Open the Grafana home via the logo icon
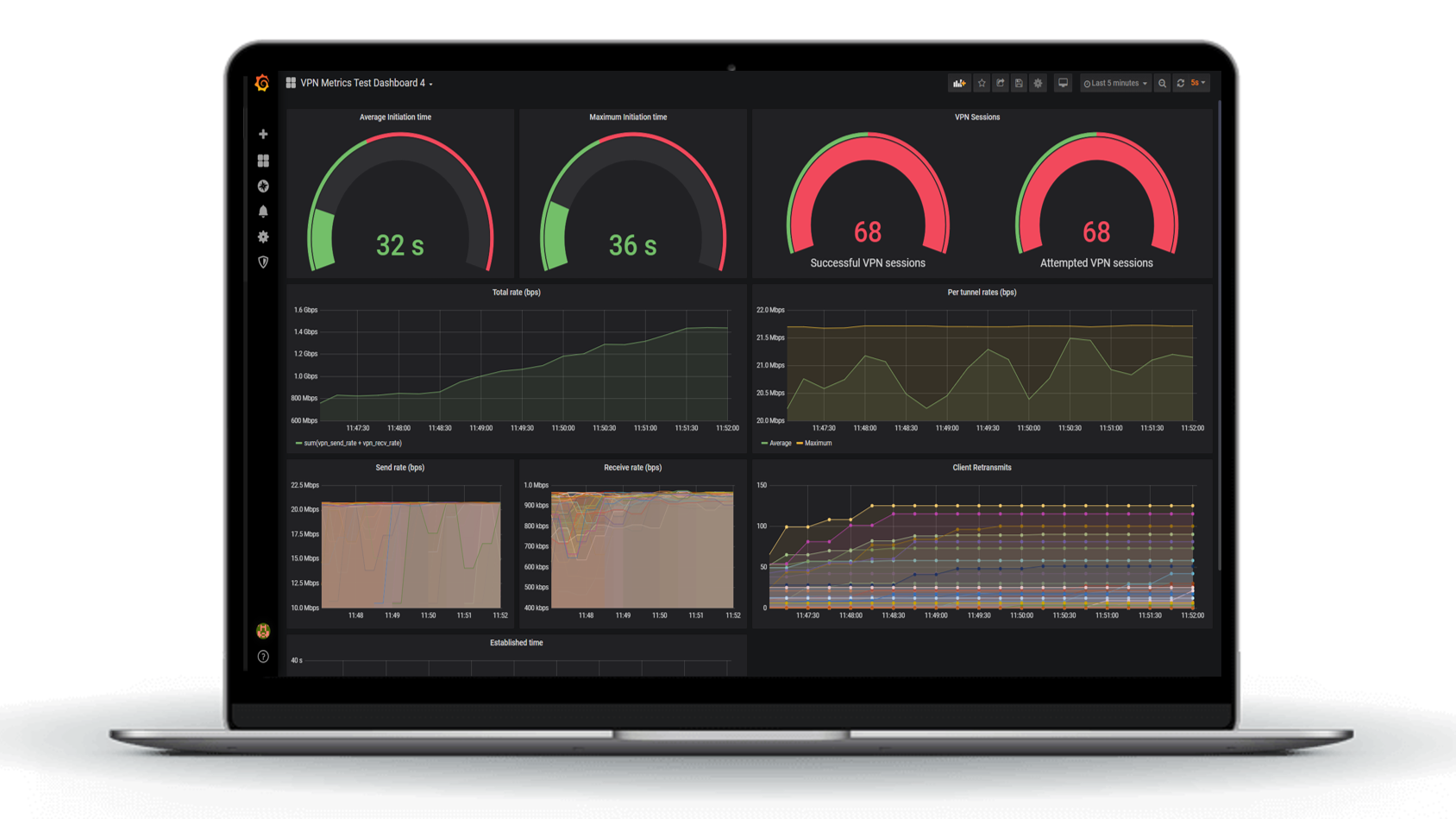The image size is (1456, 819). (x=262, y=82)
